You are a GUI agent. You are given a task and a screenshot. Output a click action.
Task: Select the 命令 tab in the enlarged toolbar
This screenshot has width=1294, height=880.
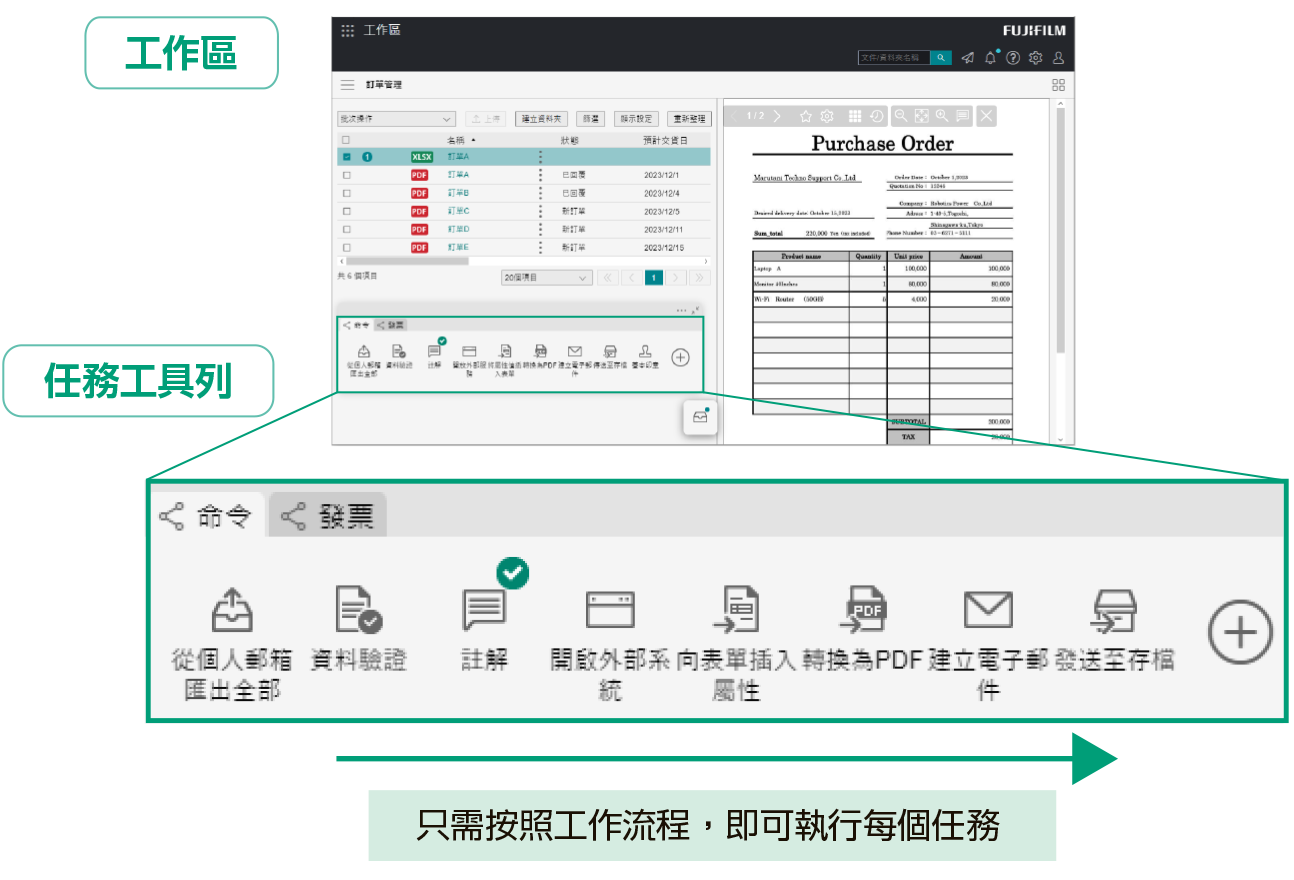tap(206, 516)
